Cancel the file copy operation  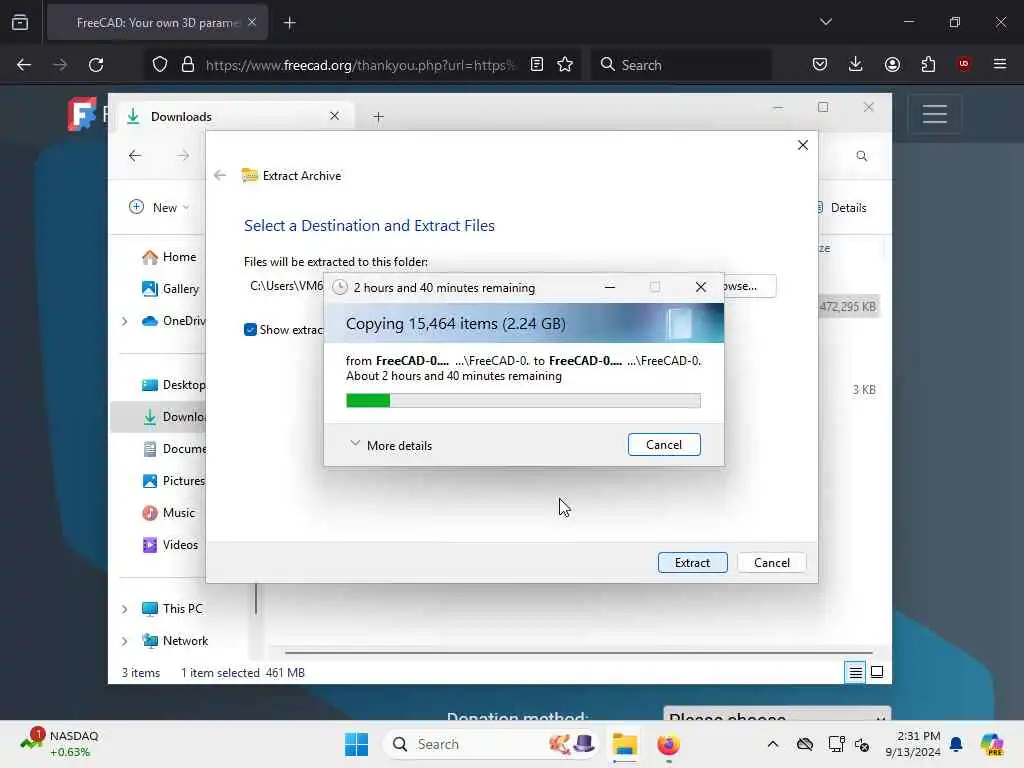tap(664, 445)
